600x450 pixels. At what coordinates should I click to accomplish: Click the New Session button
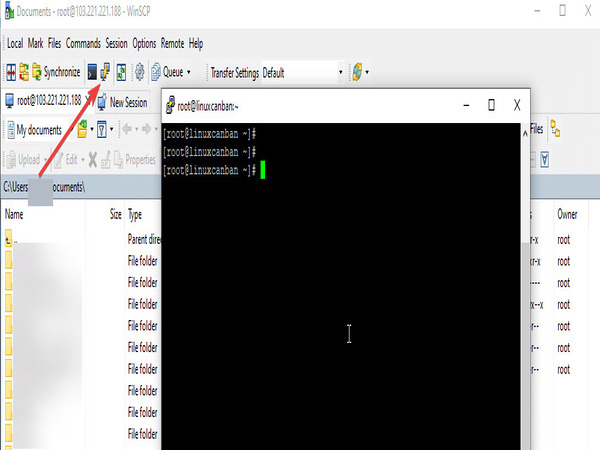point(122,101)
